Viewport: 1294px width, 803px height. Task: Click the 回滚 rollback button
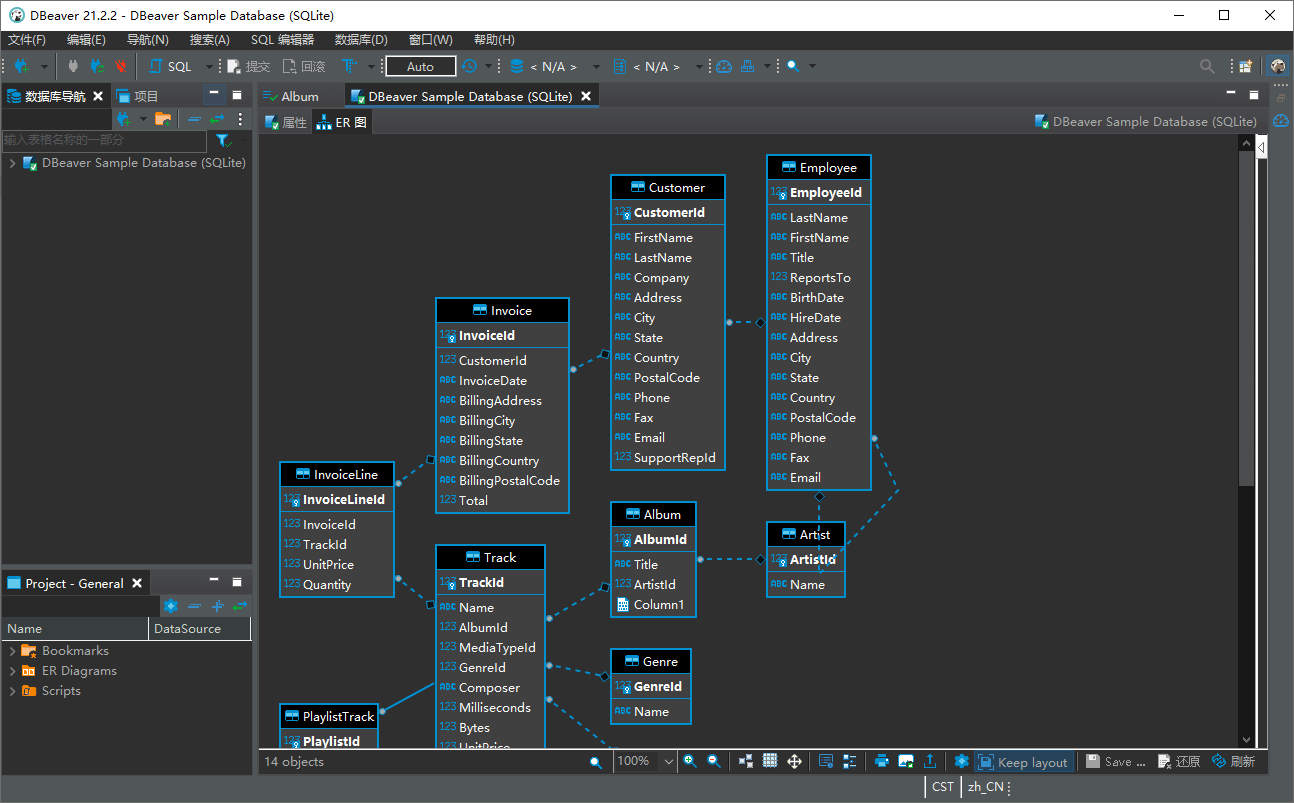pyautogui.click(x=304, y=66)
